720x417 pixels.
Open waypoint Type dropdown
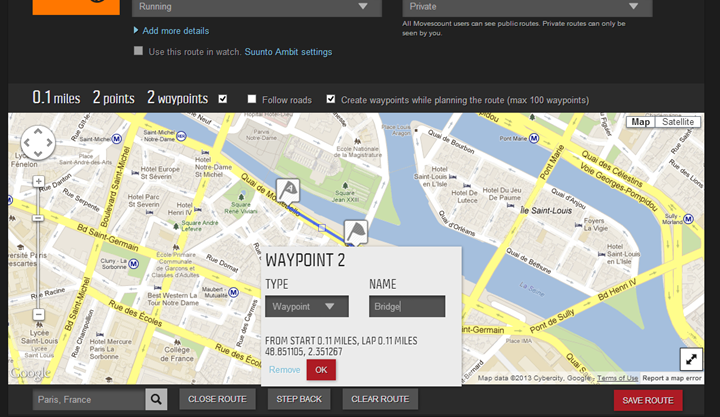click(x=307, y=306)
